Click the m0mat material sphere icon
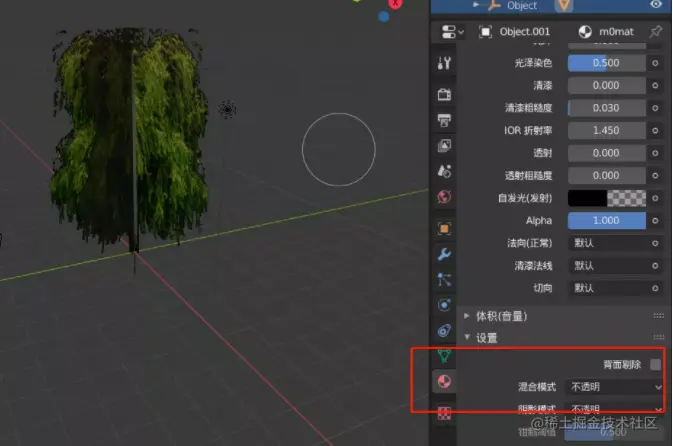673x446 pixels. point(585,31)
